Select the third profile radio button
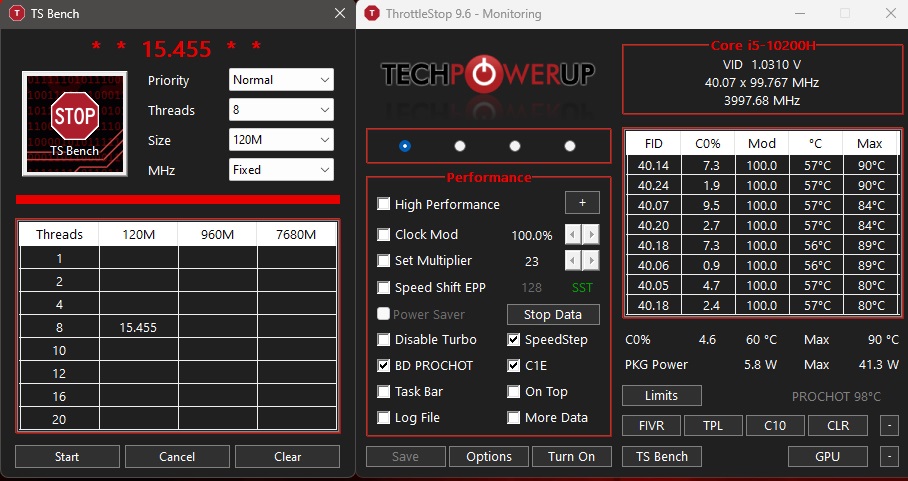 (x=515, y=146)
